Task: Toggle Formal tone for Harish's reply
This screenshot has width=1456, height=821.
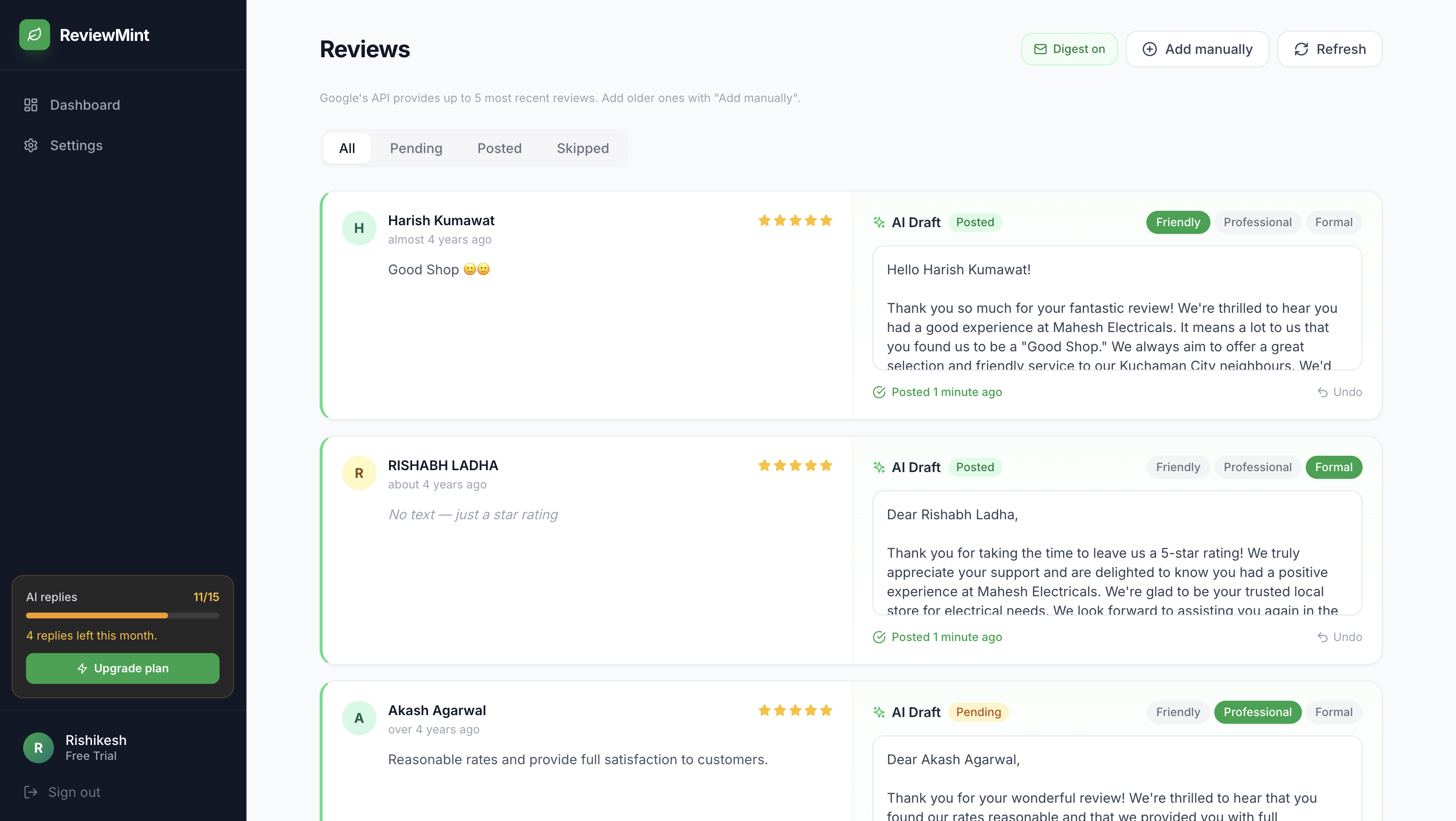Action: 1334,222
